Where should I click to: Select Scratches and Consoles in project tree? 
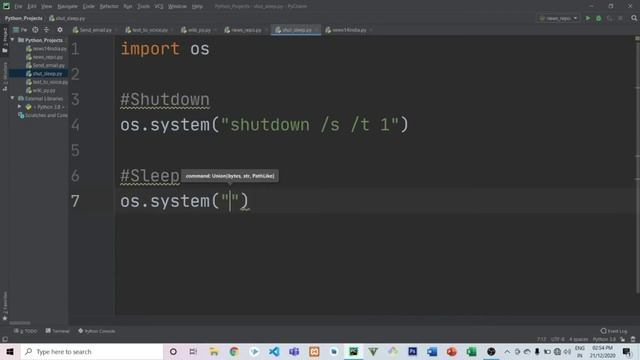click(43, 116)
